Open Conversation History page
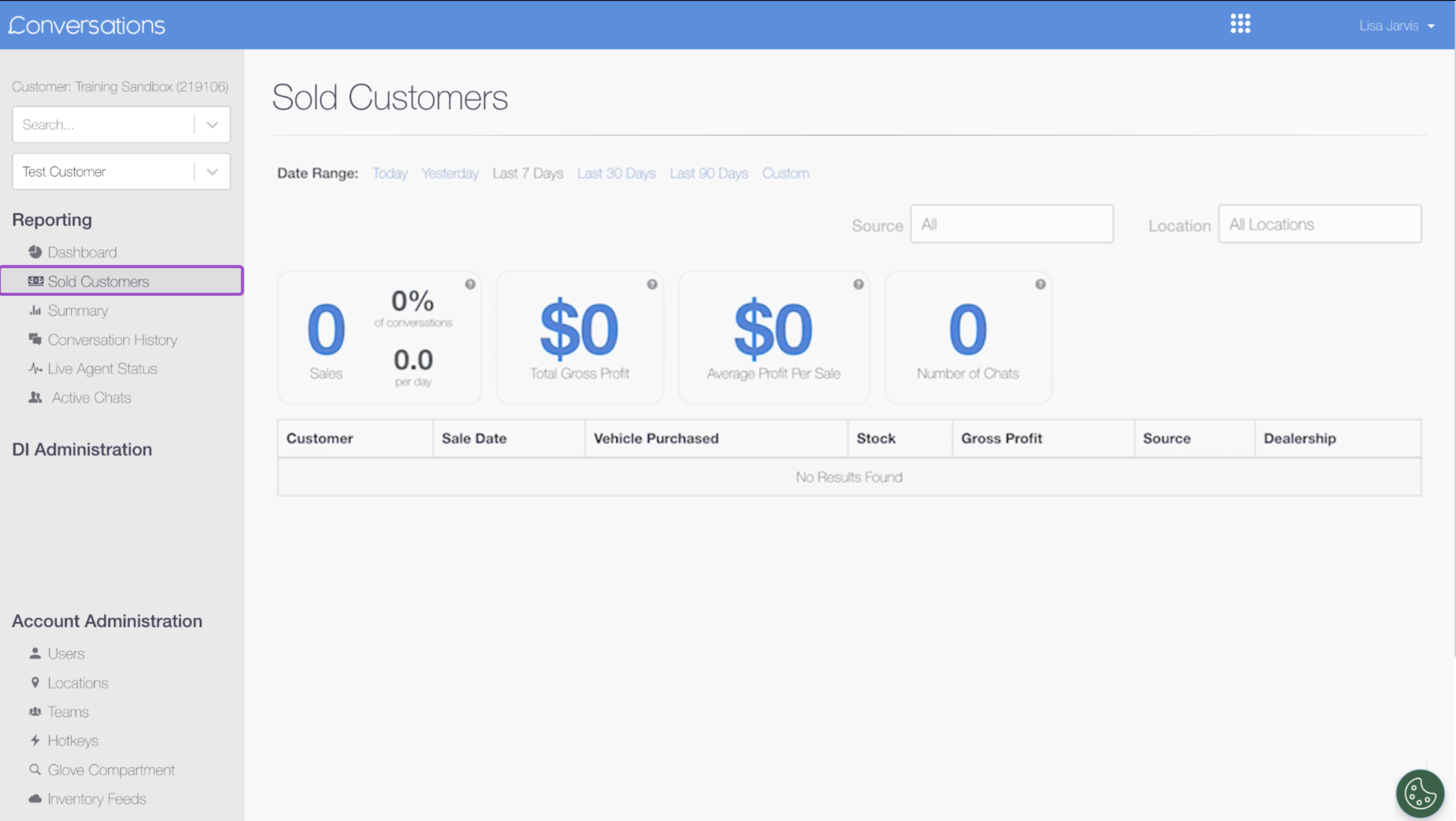 [x=113, y=340]
